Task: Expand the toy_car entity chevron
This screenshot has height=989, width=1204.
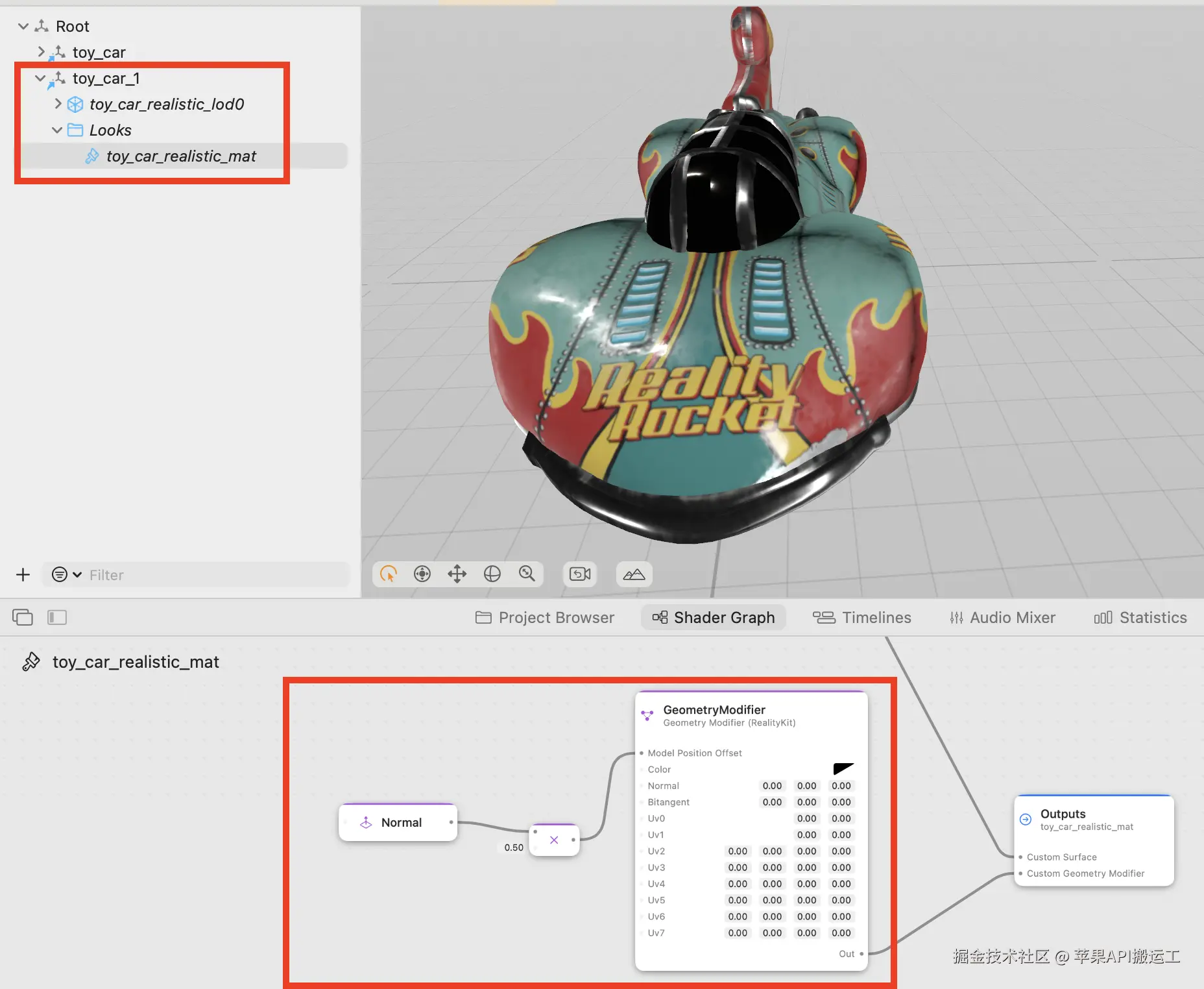Action: point(41,52)
